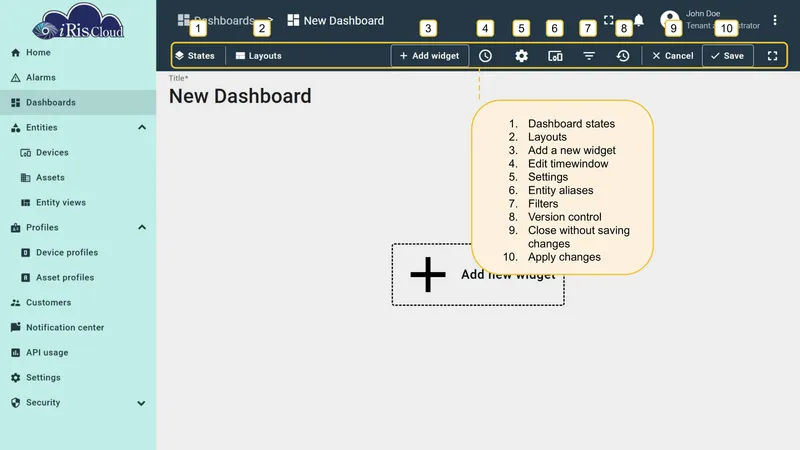
Task: Open the Edit timewindow clock icon
Action: point(485,56)
